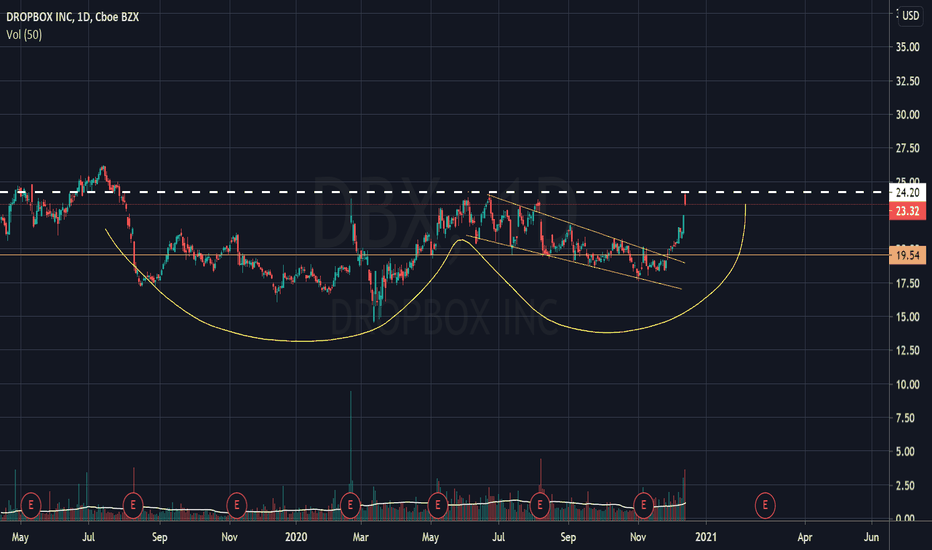Viewport: 932px width, 550px height.
Task: Click the 17.50 price axis label
Action: pyautogui.click(x=907, y=284)
